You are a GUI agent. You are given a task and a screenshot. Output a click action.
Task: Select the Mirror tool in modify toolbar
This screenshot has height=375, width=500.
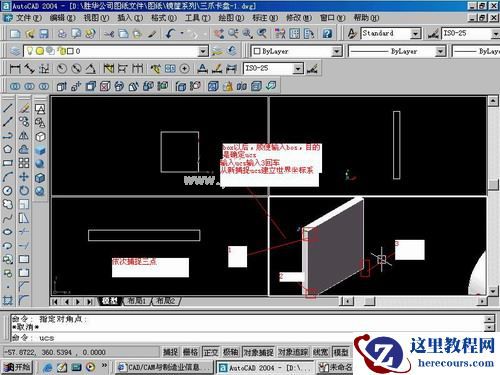(24, 136)
